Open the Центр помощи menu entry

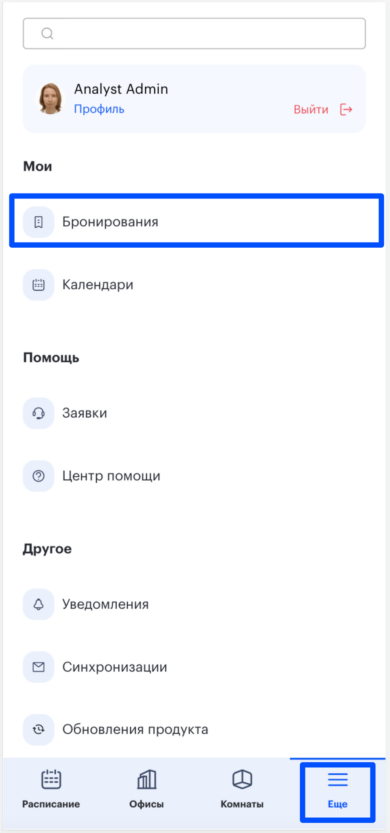click(x=194, y=475)
